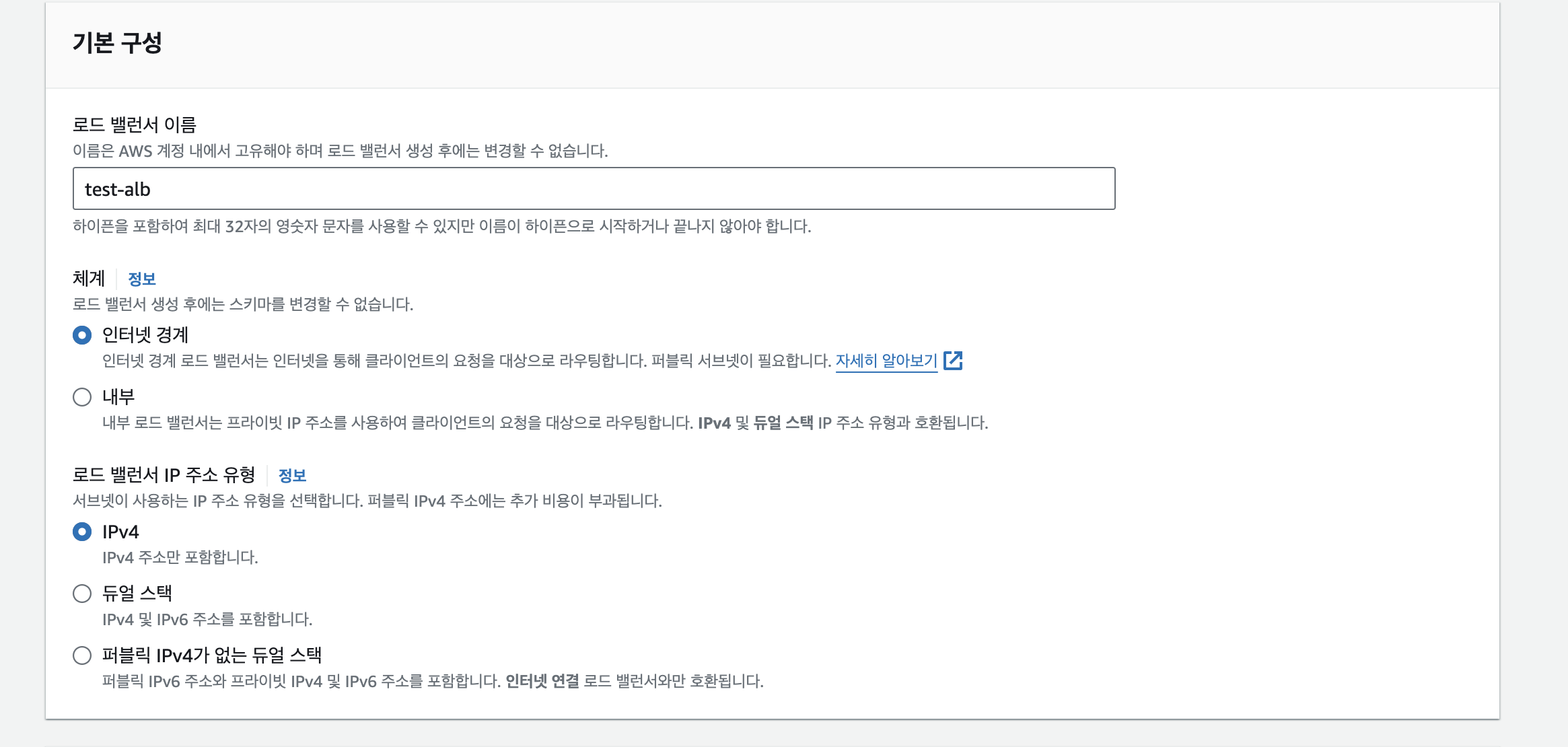The image size is (1568, 747).
Task: Click the 인터넷 경계 option label text
Action: pos(145,334)
